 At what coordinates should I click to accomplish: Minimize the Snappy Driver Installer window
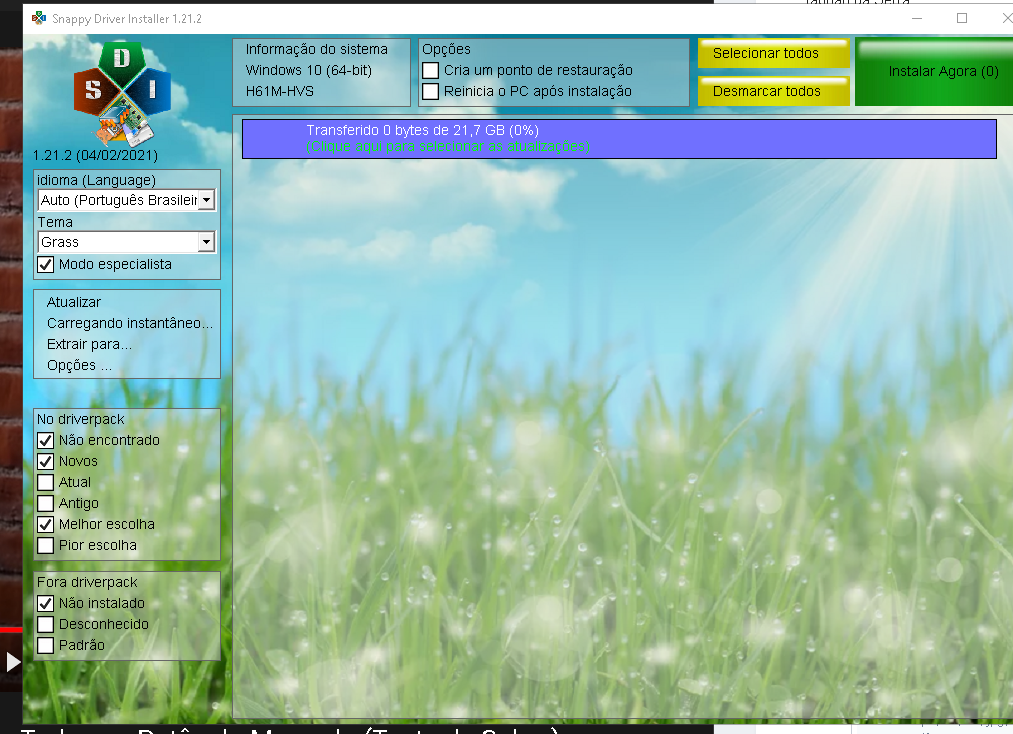[x=916, y=19]
